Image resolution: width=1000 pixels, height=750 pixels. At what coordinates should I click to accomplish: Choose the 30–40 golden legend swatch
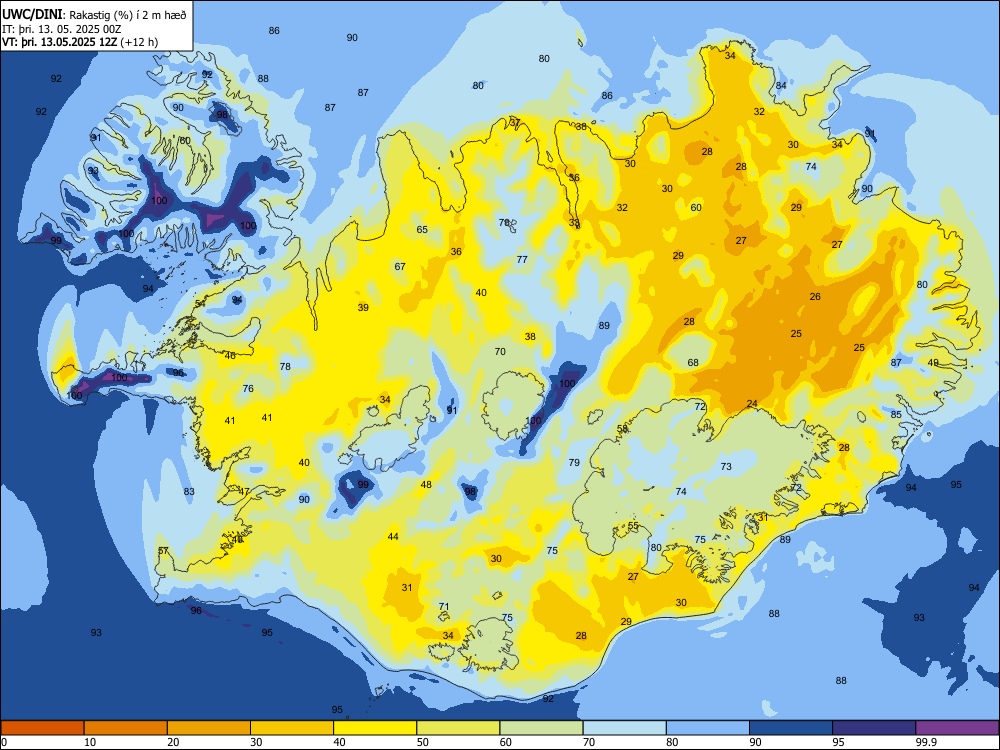click(292, 728)
